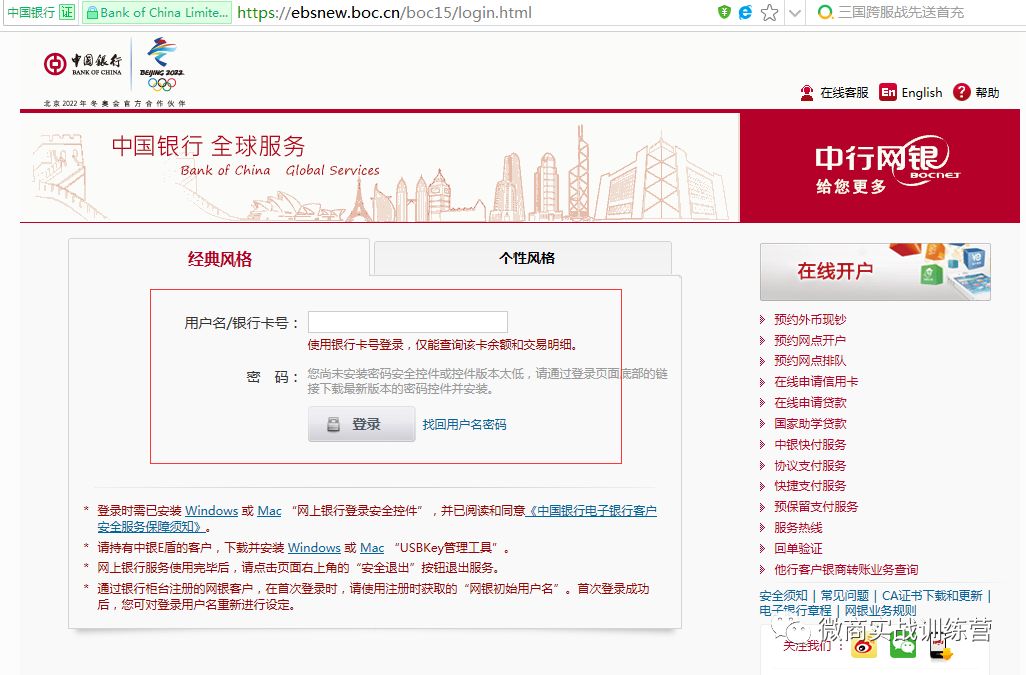Open 快捷支付服务 link
This screenshot has height=675, width=1026.
coord(810,485)
